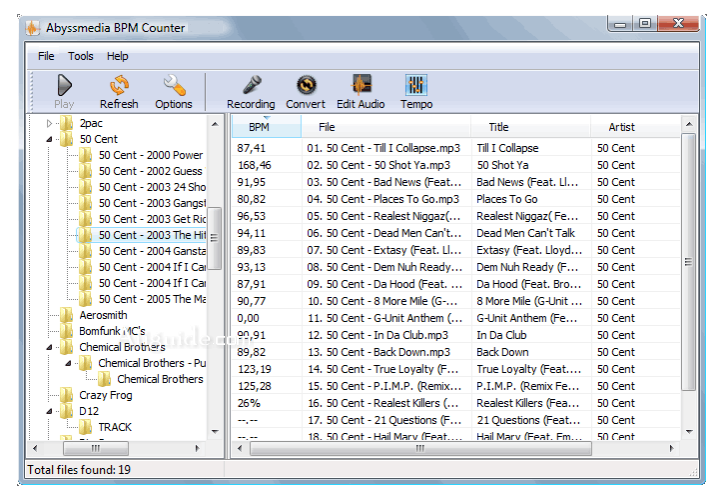Select the 2pac folder icon
The image size is (724, 501).
pos(67,123)
